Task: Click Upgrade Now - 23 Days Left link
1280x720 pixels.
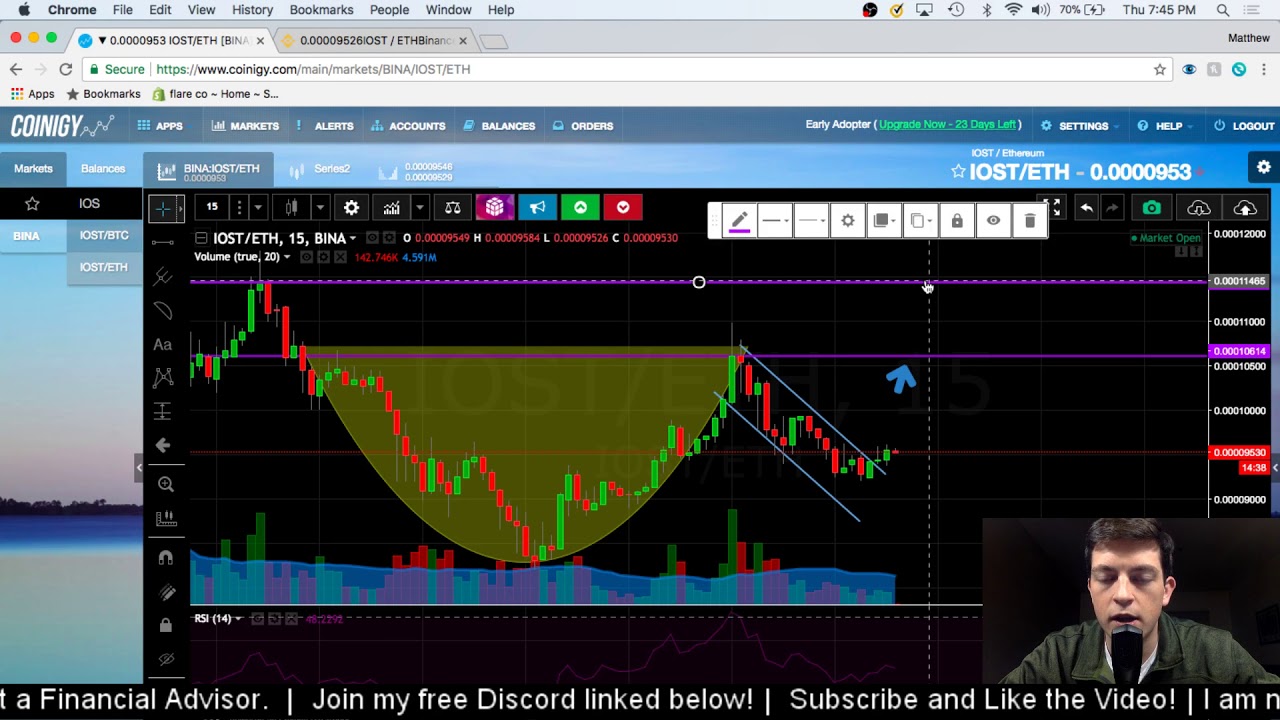Action: pyautogui.click(x=947, y=124)
